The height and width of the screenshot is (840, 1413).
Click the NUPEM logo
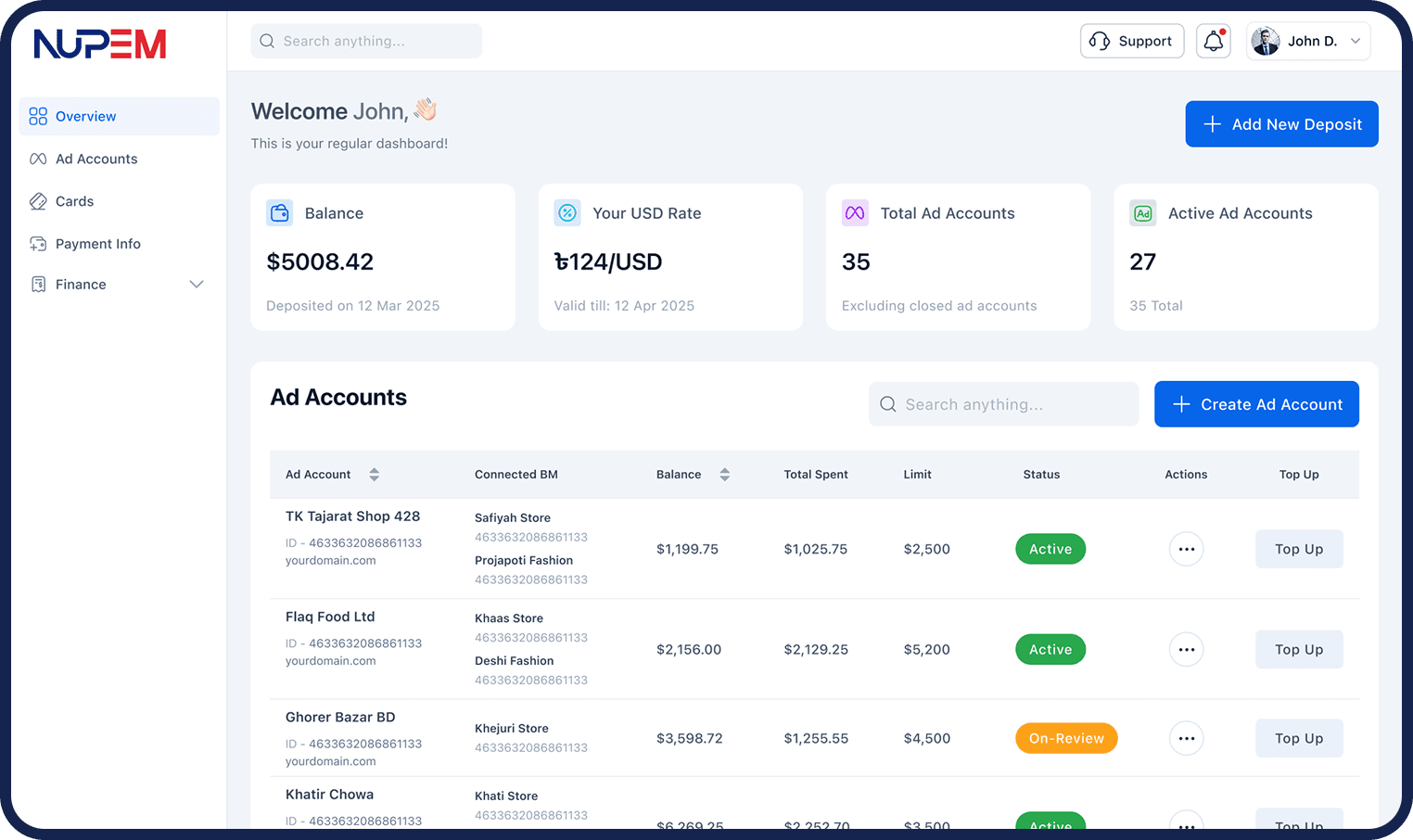click(x=100, y=44)
